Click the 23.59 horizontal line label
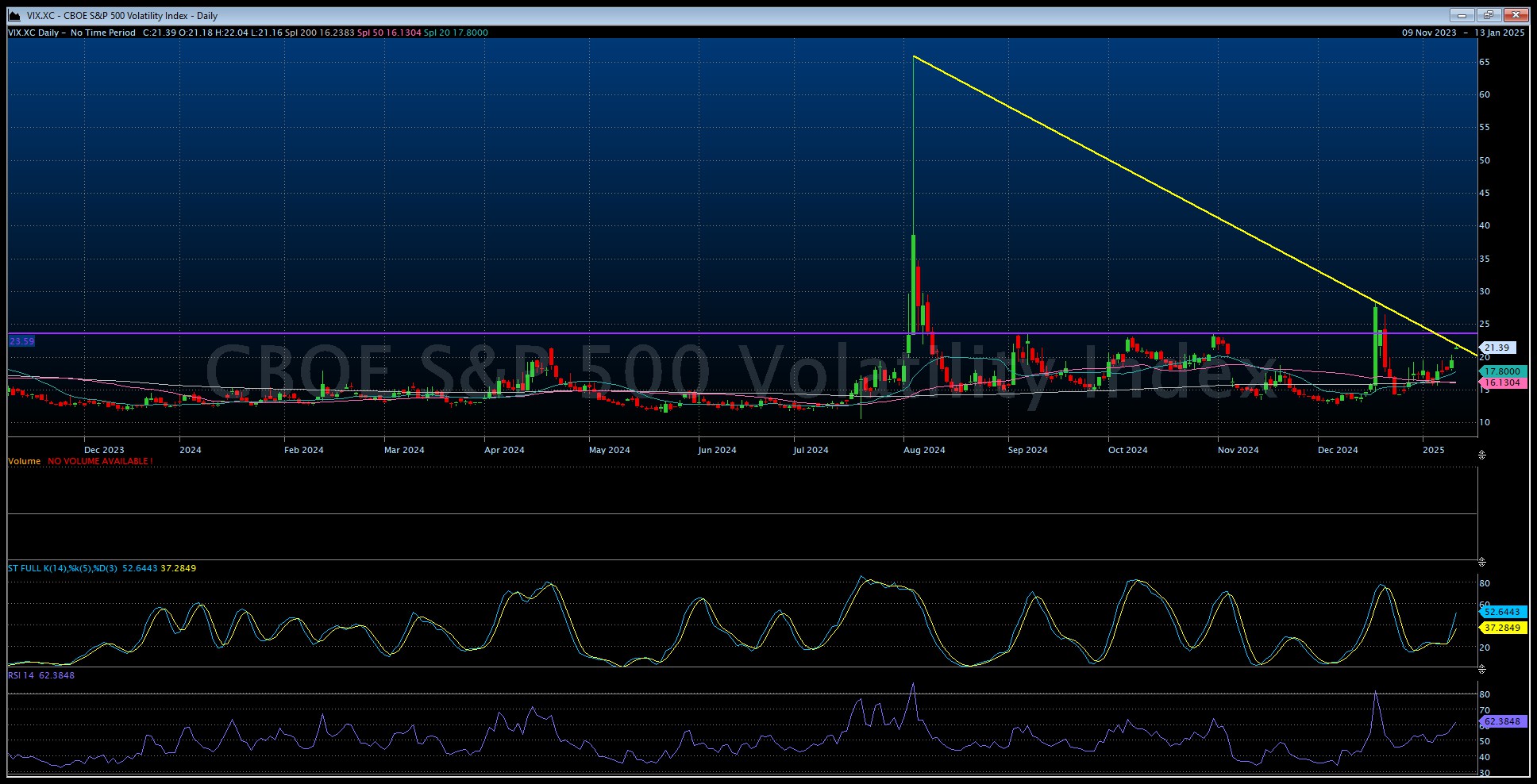 [x=22, y=341]
